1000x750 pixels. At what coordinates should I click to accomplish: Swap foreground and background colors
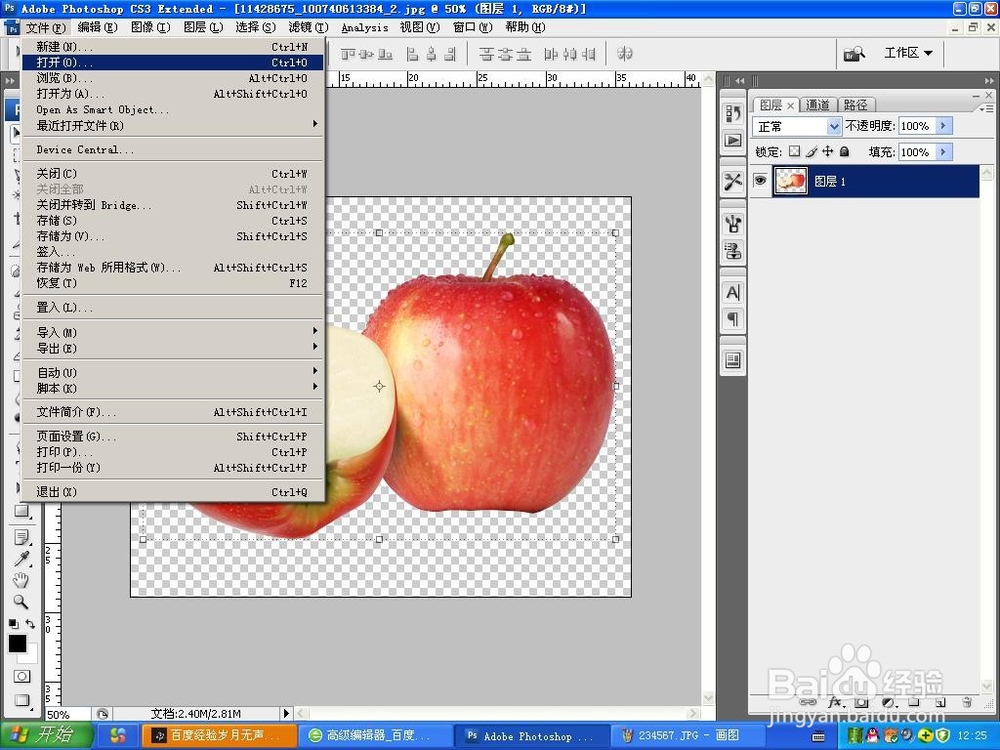[x=30, y=624]
